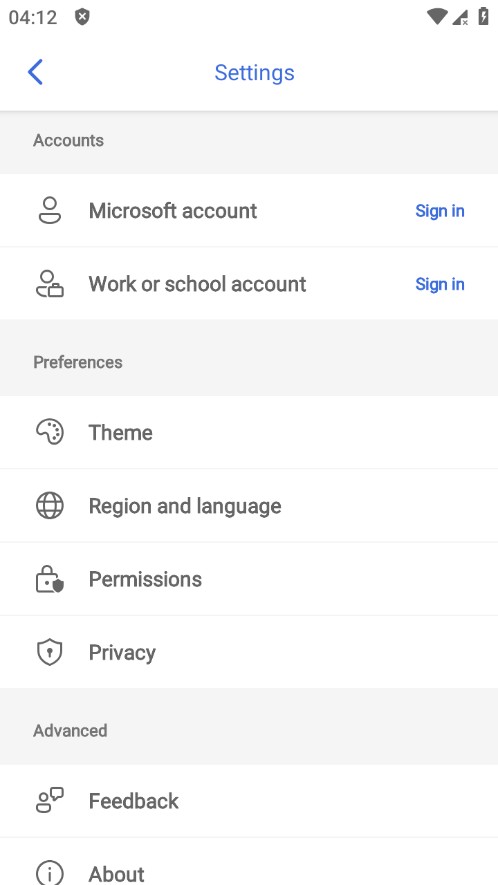
Task: Sign in to Microsoft account
Action: tap(440, 211)
